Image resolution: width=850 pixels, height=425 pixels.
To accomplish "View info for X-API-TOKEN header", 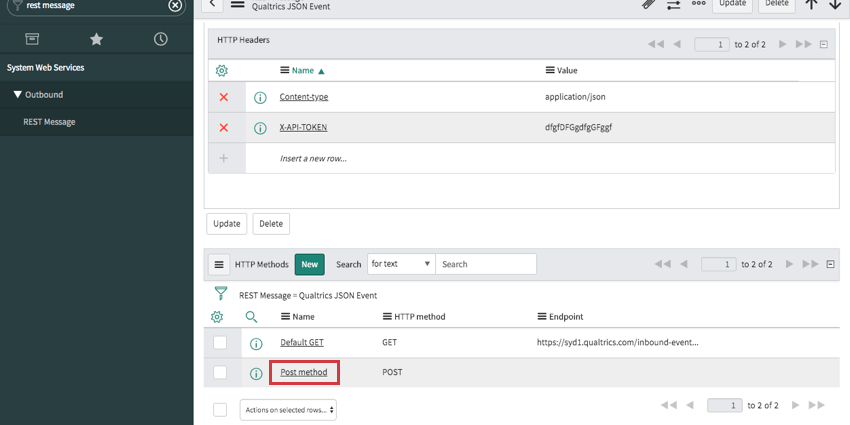I will click(260, 128).
